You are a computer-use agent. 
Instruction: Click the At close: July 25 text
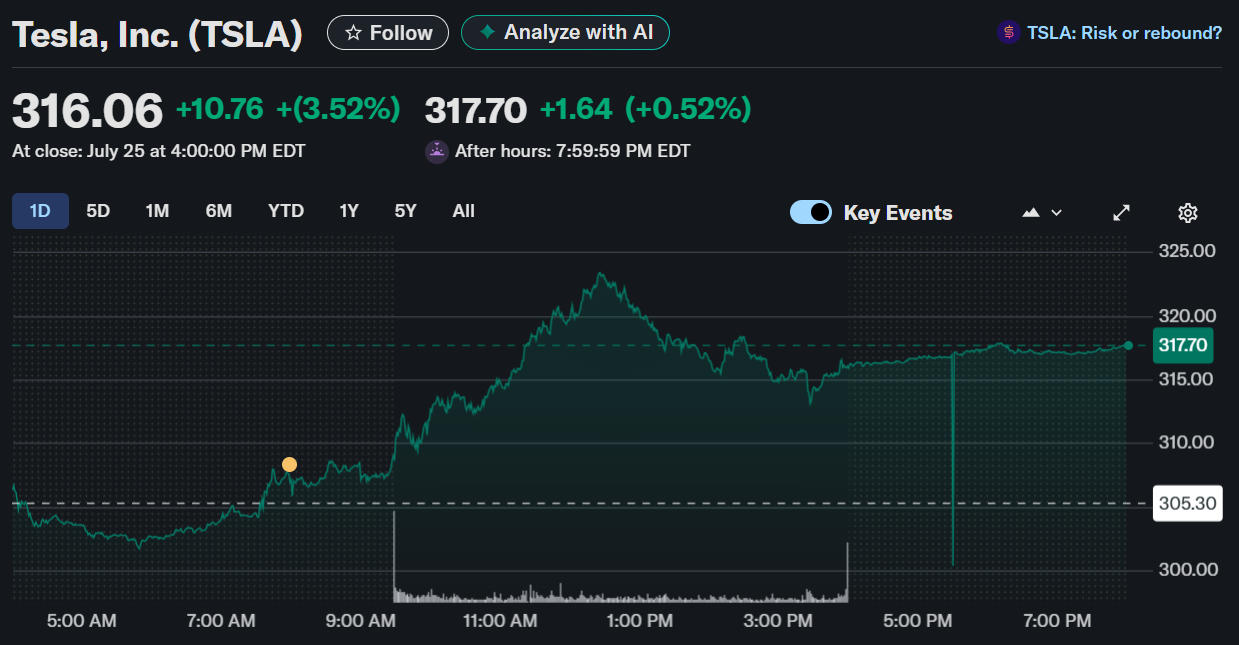pos(159,152)
